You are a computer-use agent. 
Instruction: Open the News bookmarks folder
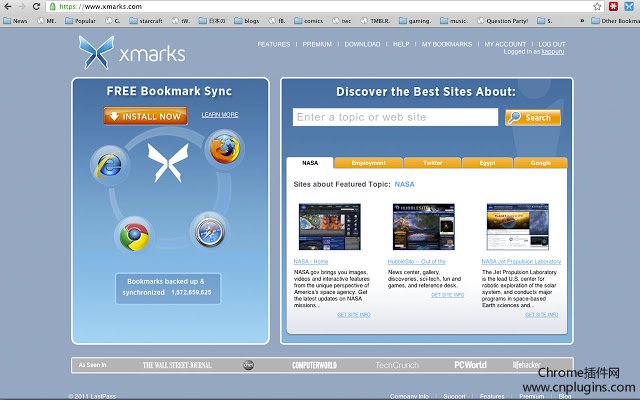pyautogui.click(x=16, y=21)
